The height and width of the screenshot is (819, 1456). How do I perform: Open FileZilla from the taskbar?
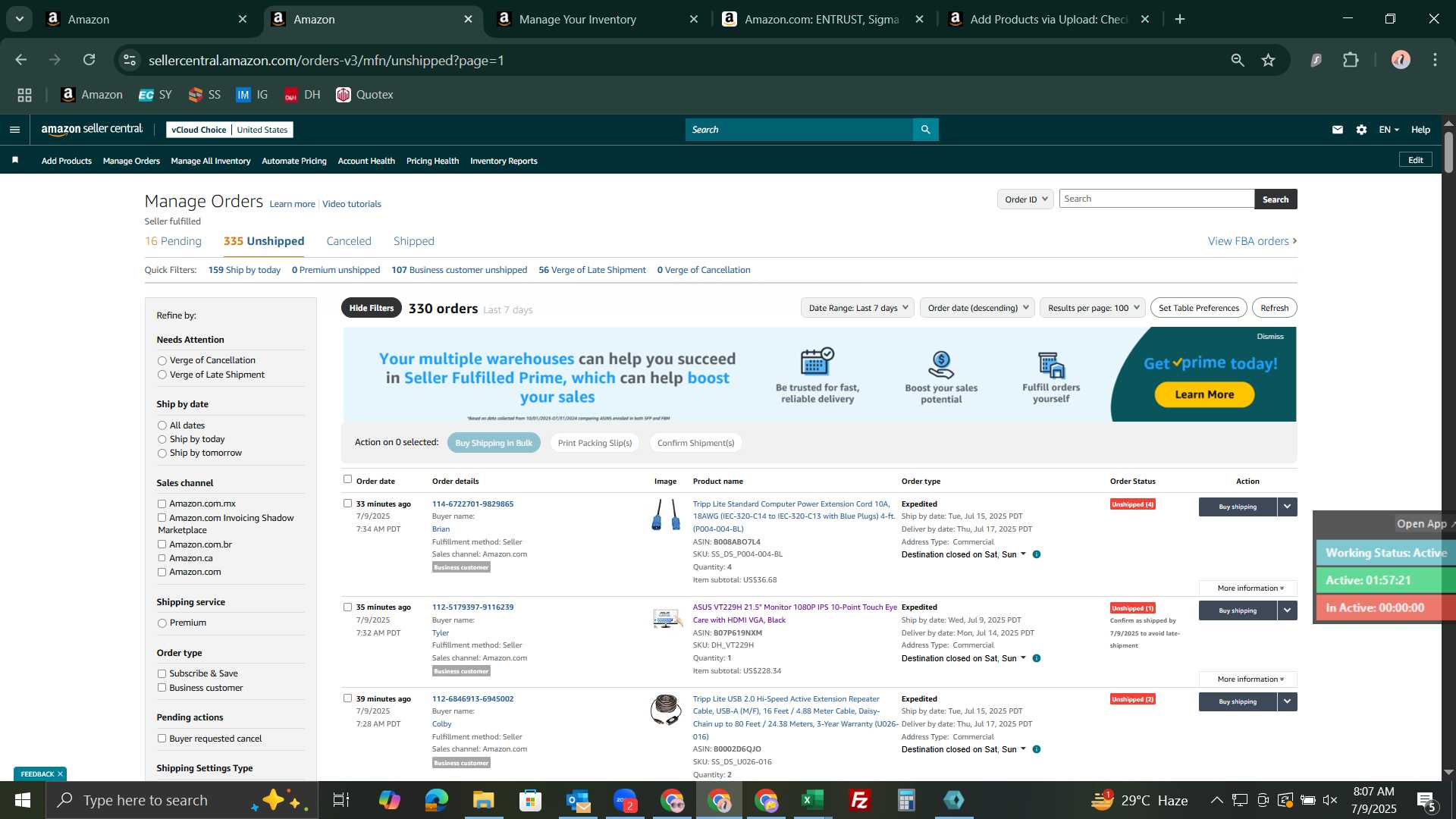tap(860, 800)
